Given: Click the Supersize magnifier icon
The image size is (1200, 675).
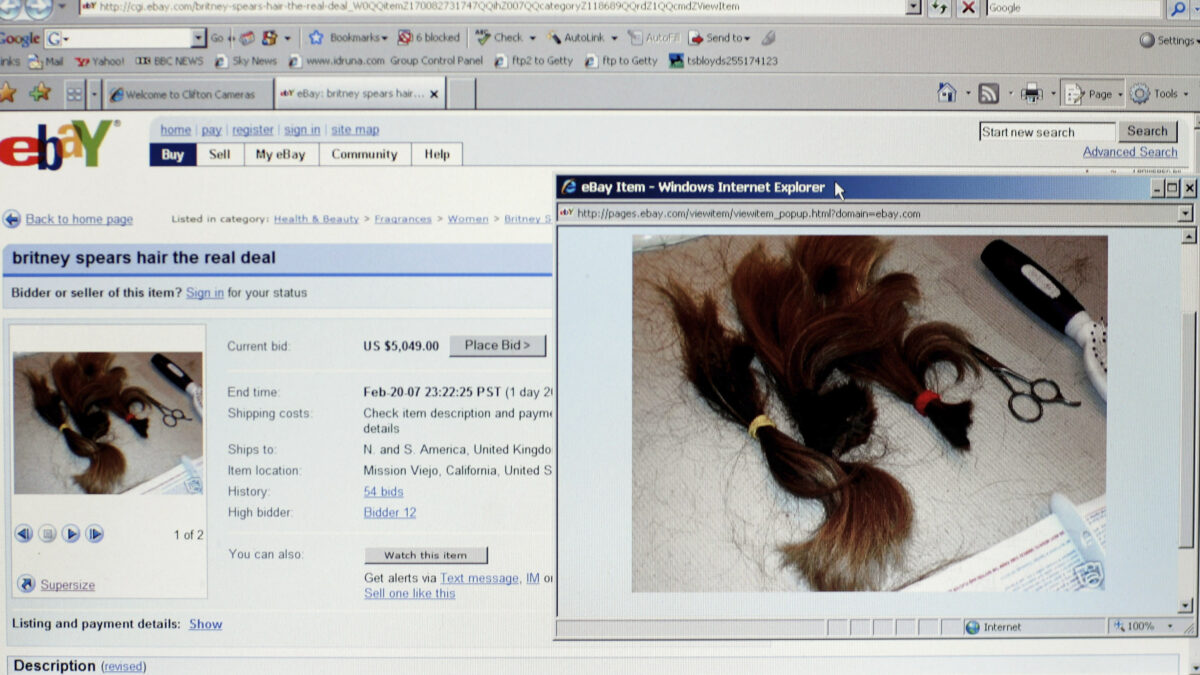Looking at the screenshot, I should [x=26, y=584].
